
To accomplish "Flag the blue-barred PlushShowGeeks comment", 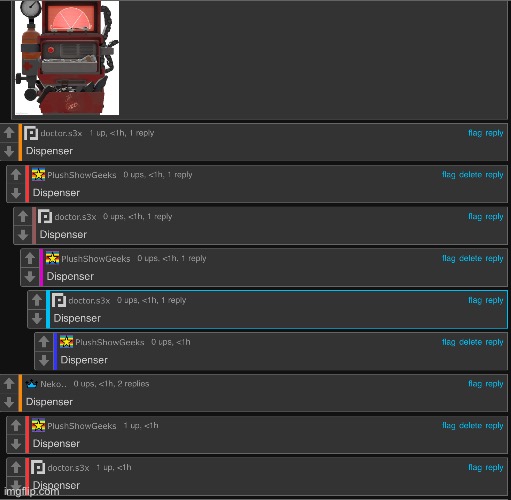I will (449, 342).
